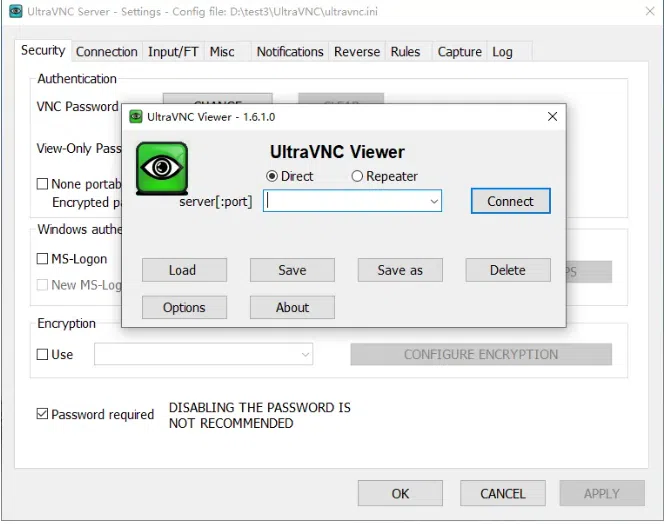Click the UltraVNC Server settings title icon
This screenshot has width=666, height=524.
(x=16, y=11)
